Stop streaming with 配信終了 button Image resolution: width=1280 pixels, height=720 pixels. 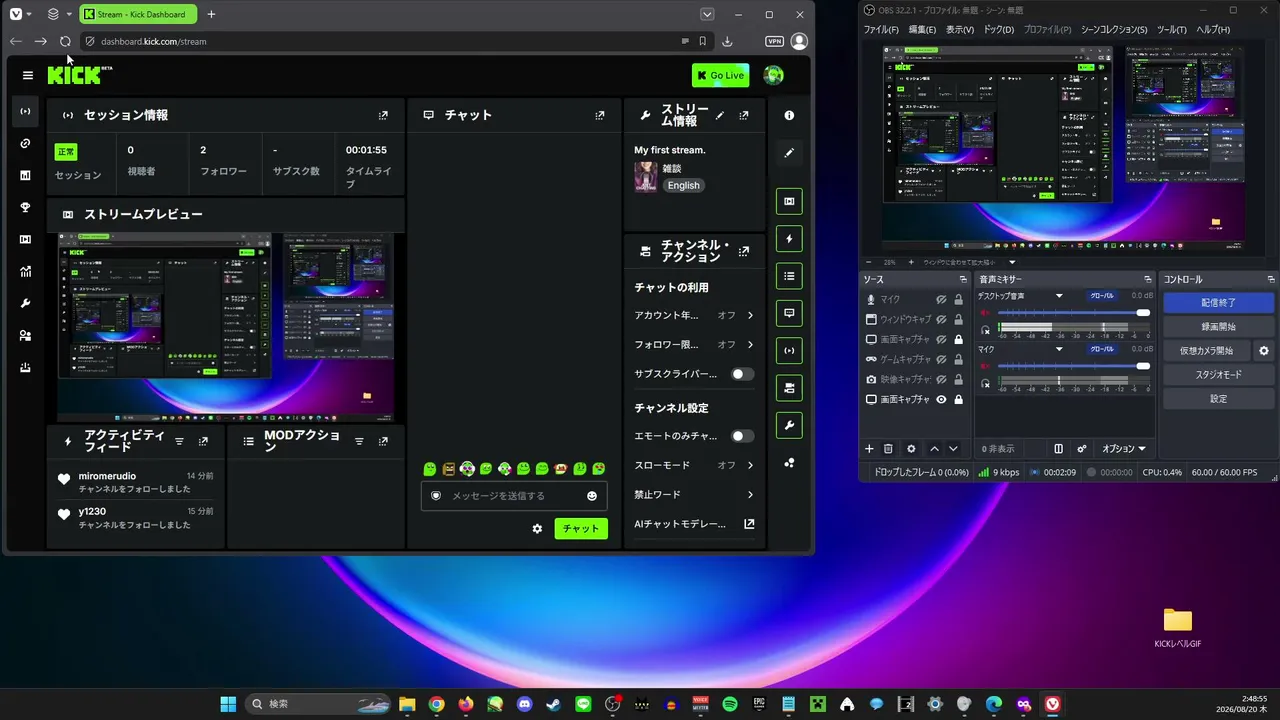pos(1218,303)
